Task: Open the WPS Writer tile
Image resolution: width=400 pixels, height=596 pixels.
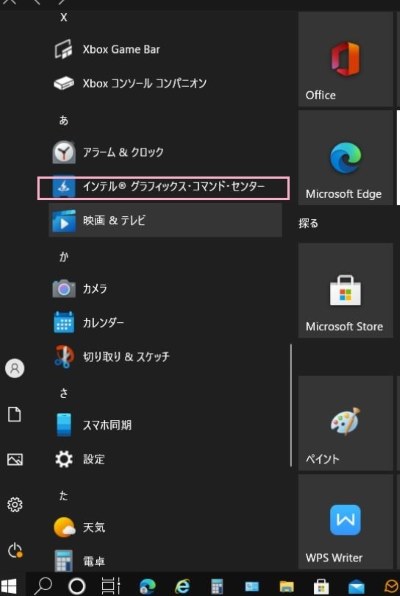Action: coord(345,522)
